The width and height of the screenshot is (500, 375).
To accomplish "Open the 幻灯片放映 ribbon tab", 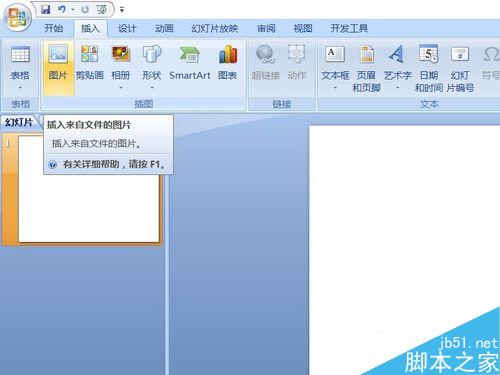I will pyautogui.click(x=214, y=28).
